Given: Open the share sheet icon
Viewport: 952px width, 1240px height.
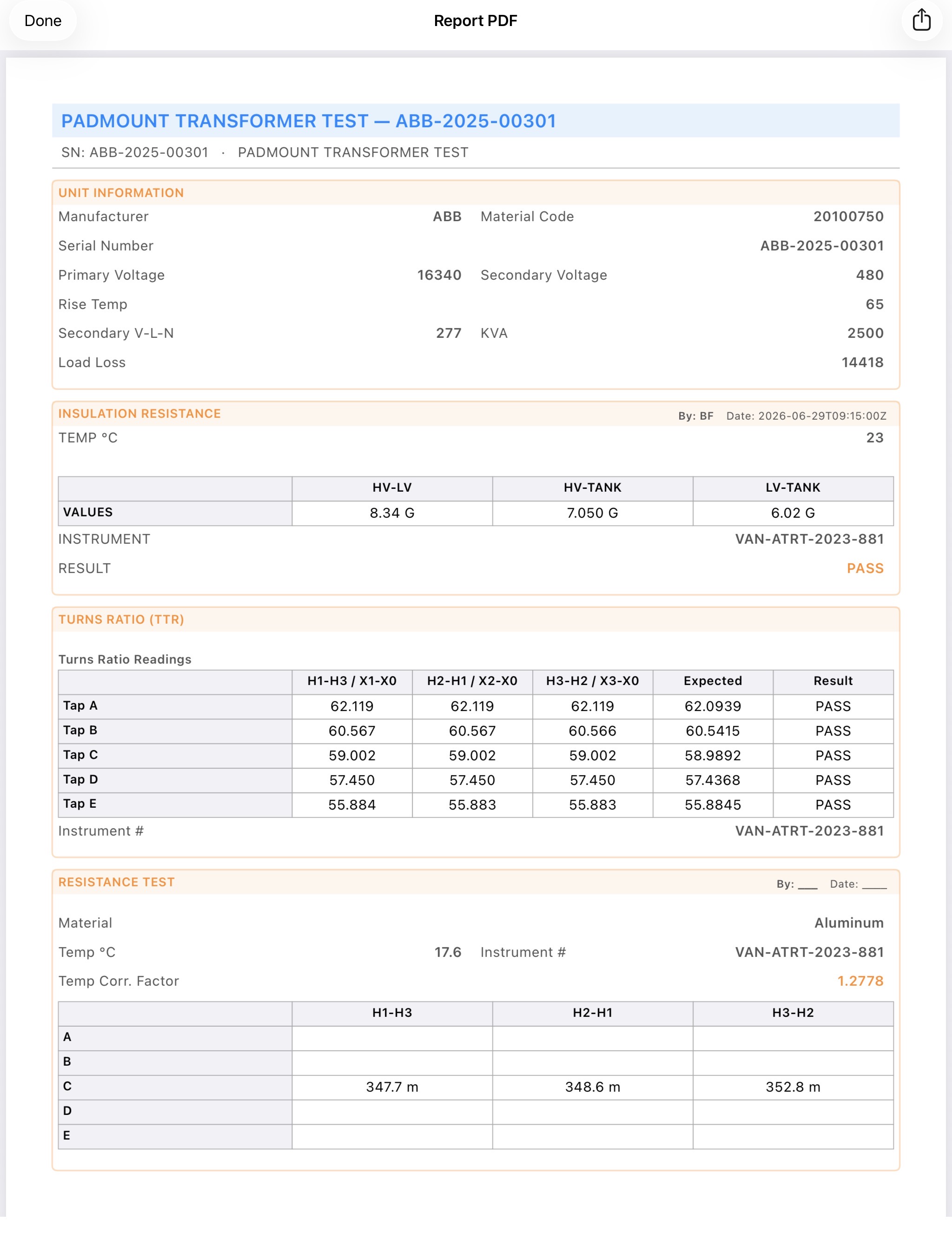Looking at the screenshot, I should 921,20.
